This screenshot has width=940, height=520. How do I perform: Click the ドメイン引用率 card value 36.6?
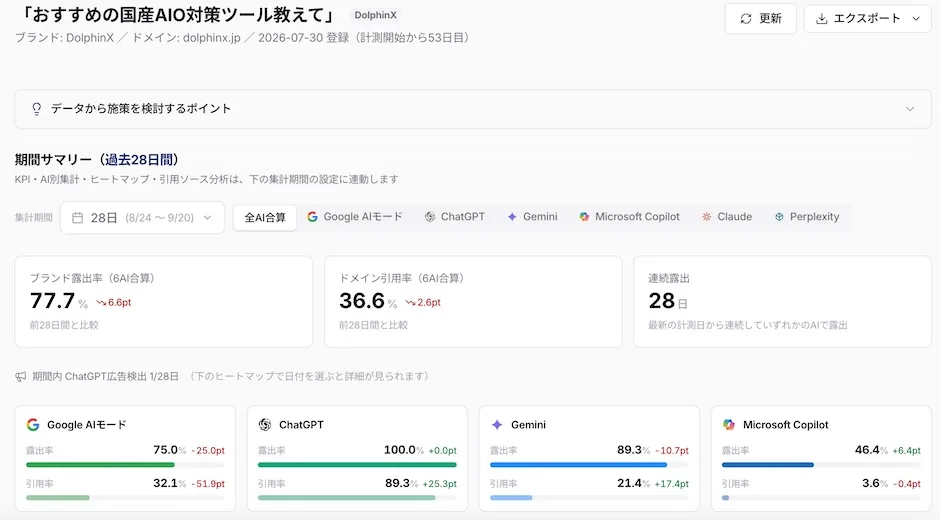(x=362, y=300)
